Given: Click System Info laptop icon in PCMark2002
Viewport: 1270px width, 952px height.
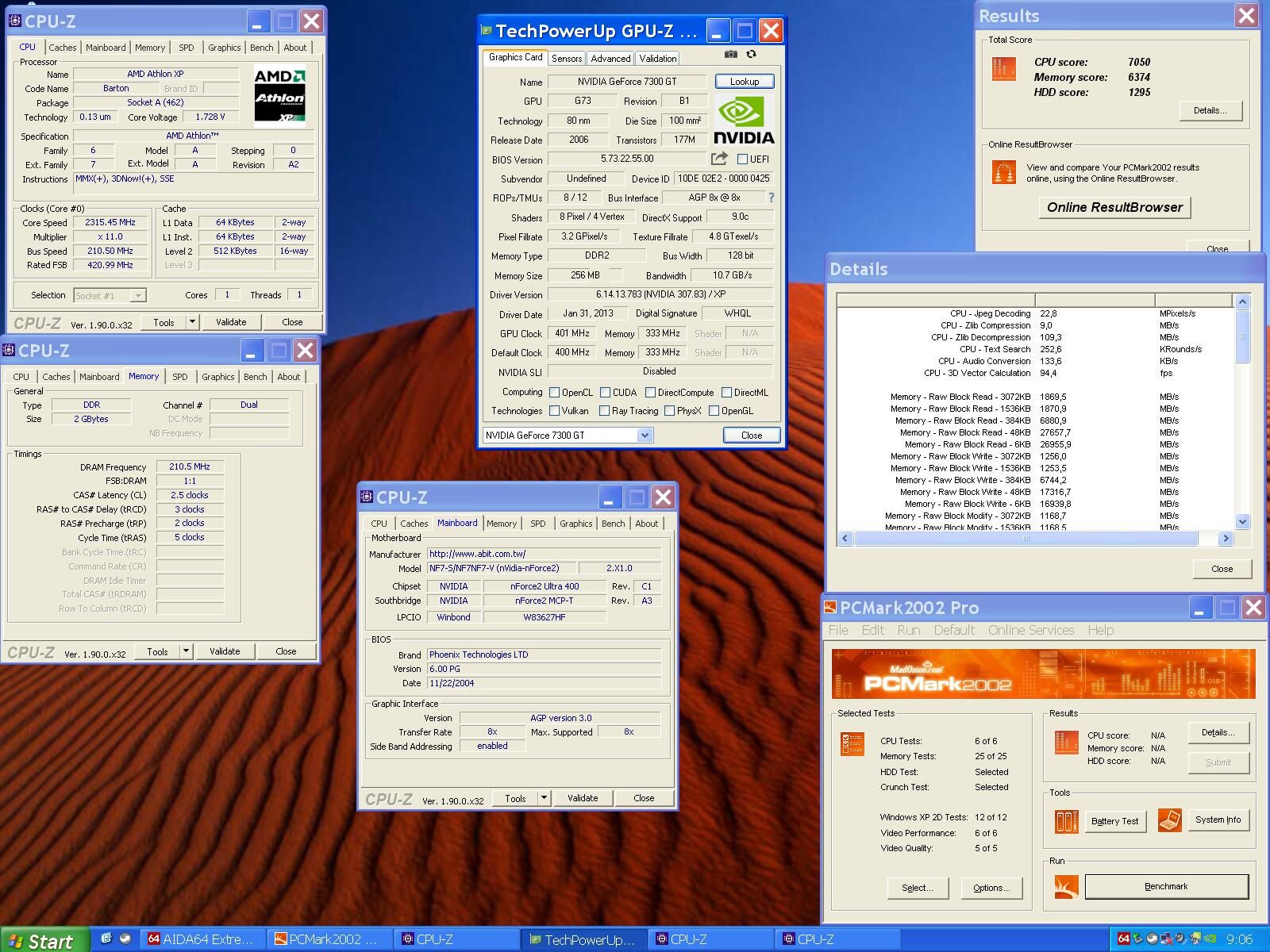Looking at the screenshot, I should click(x=1169, y=820).
